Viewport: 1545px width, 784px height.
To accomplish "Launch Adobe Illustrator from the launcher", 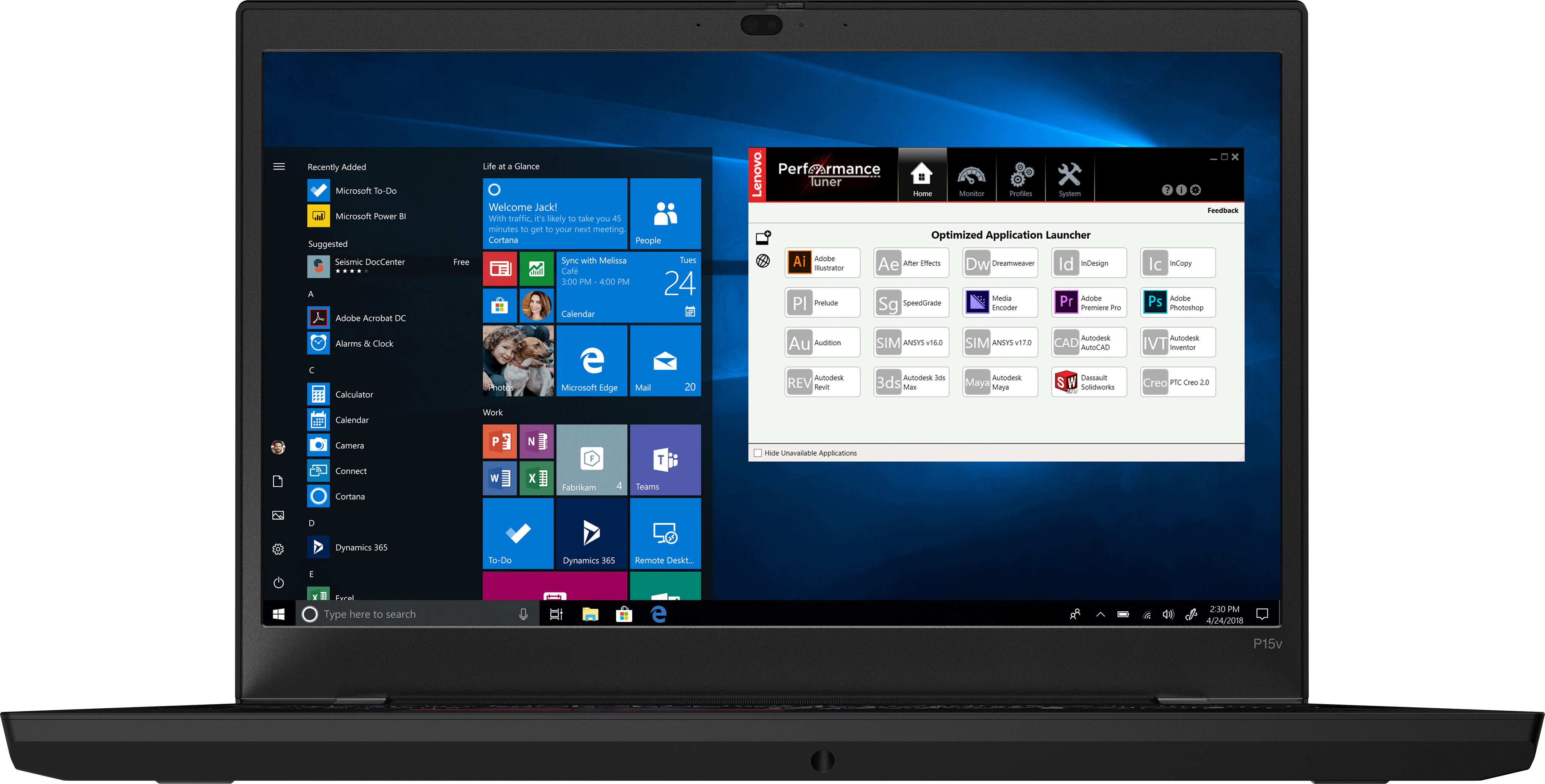I will 822,263.
